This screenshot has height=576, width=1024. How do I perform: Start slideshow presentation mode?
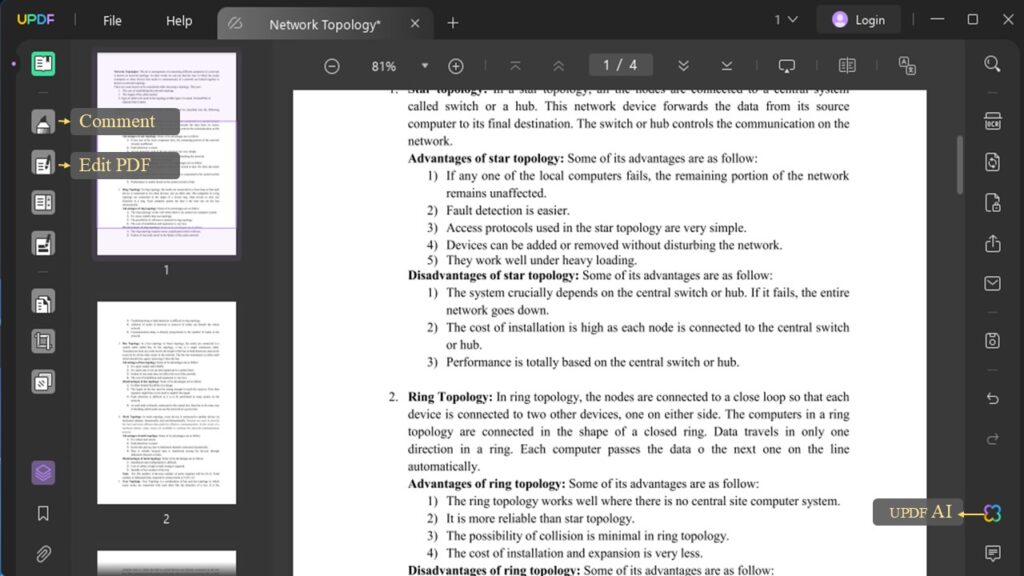787,66
